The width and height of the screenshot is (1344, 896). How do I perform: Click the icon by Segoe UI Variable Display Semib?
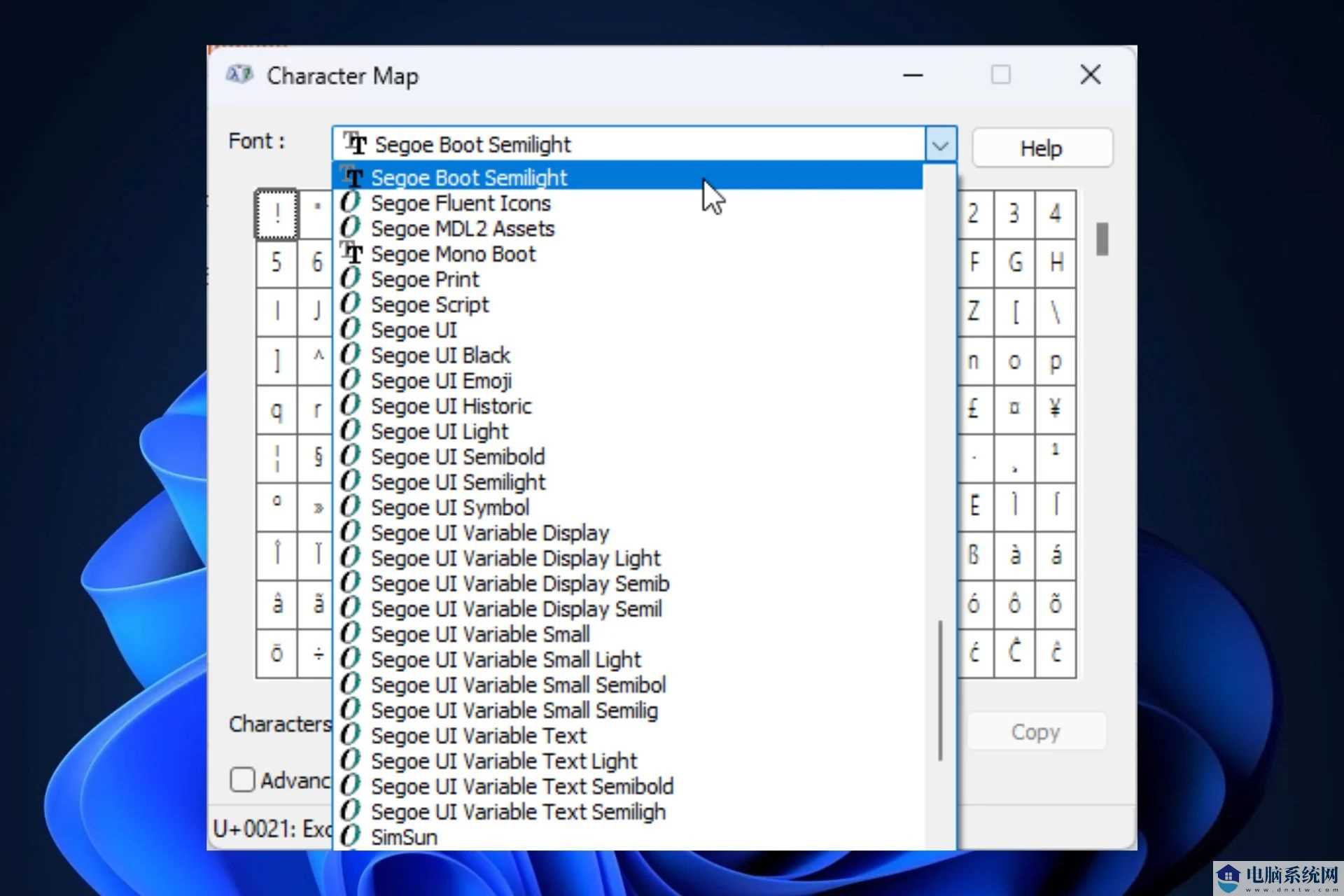(351, 582)
